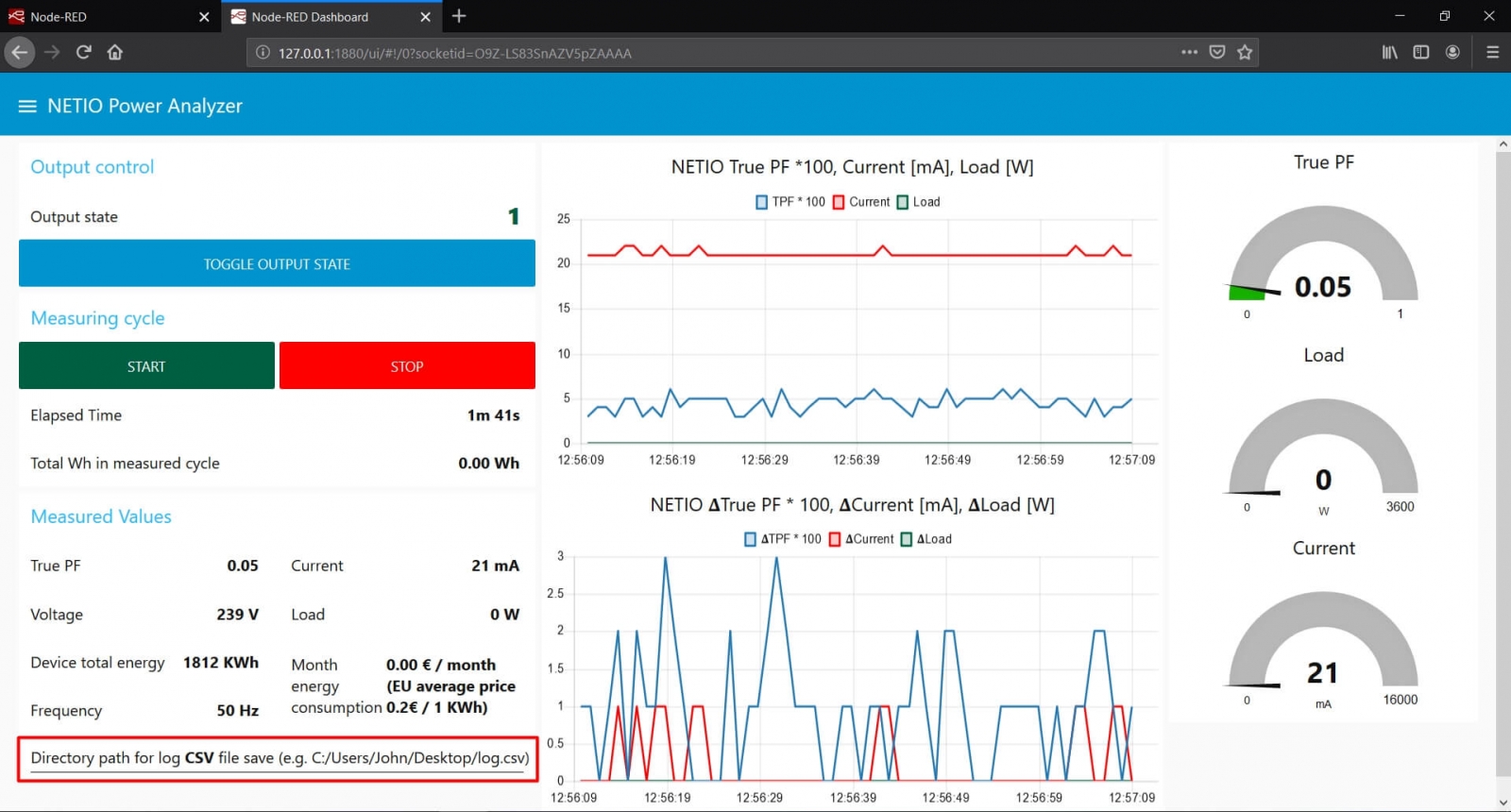Toggle Load series in top chart legend

(x=918, y=202)
